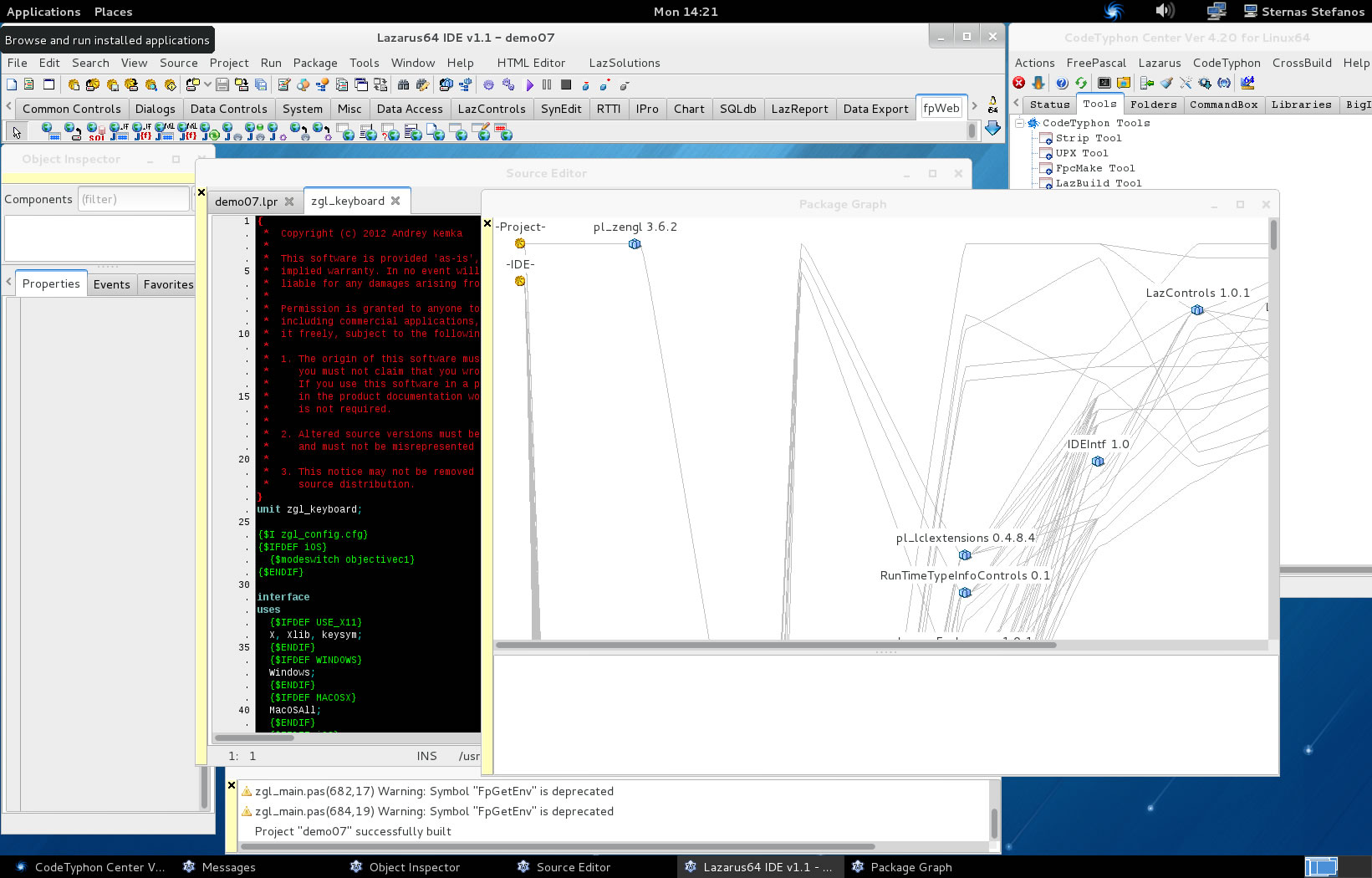Click the -IDE- node icon in Package Graph
1372x878 pixels.
point(520,281)
